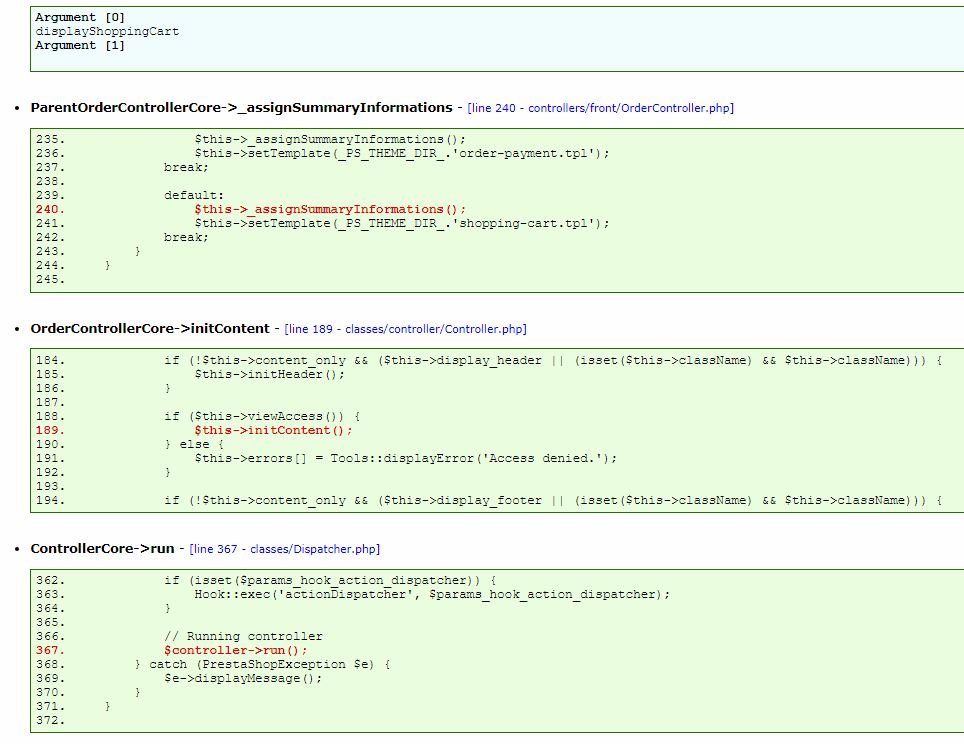The width and height of the screenshot is (964, 744).
Task: Click line 363 Hook::exec actionDispatcher code
Action: (x=432, y=595)
